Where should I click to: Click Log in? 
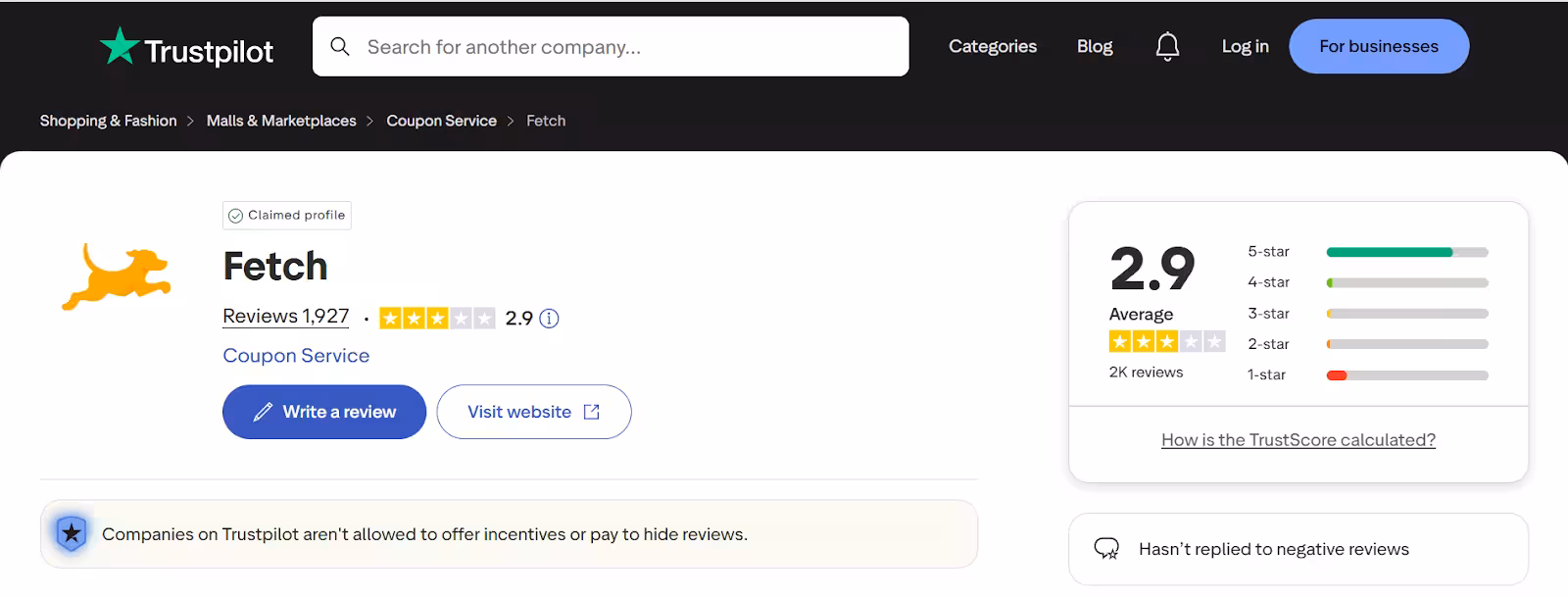click(x=1245, y=46)
